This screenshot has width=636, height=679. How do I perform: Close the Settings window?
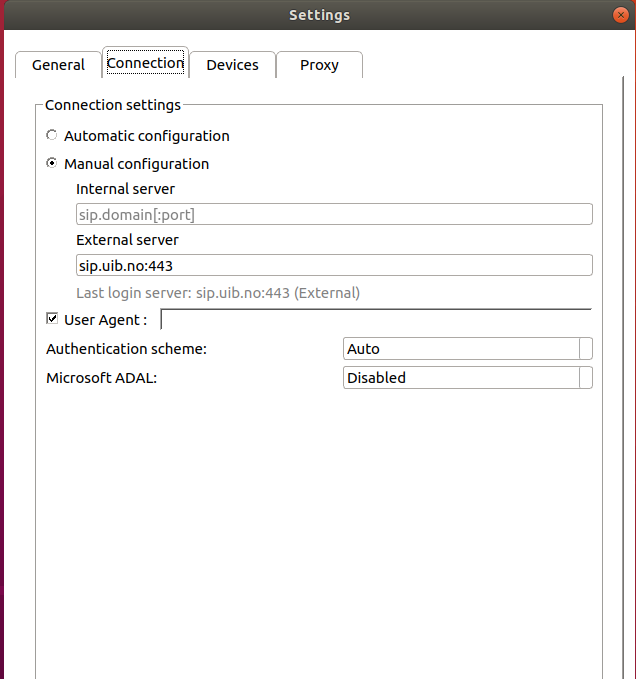pos(621,15)
